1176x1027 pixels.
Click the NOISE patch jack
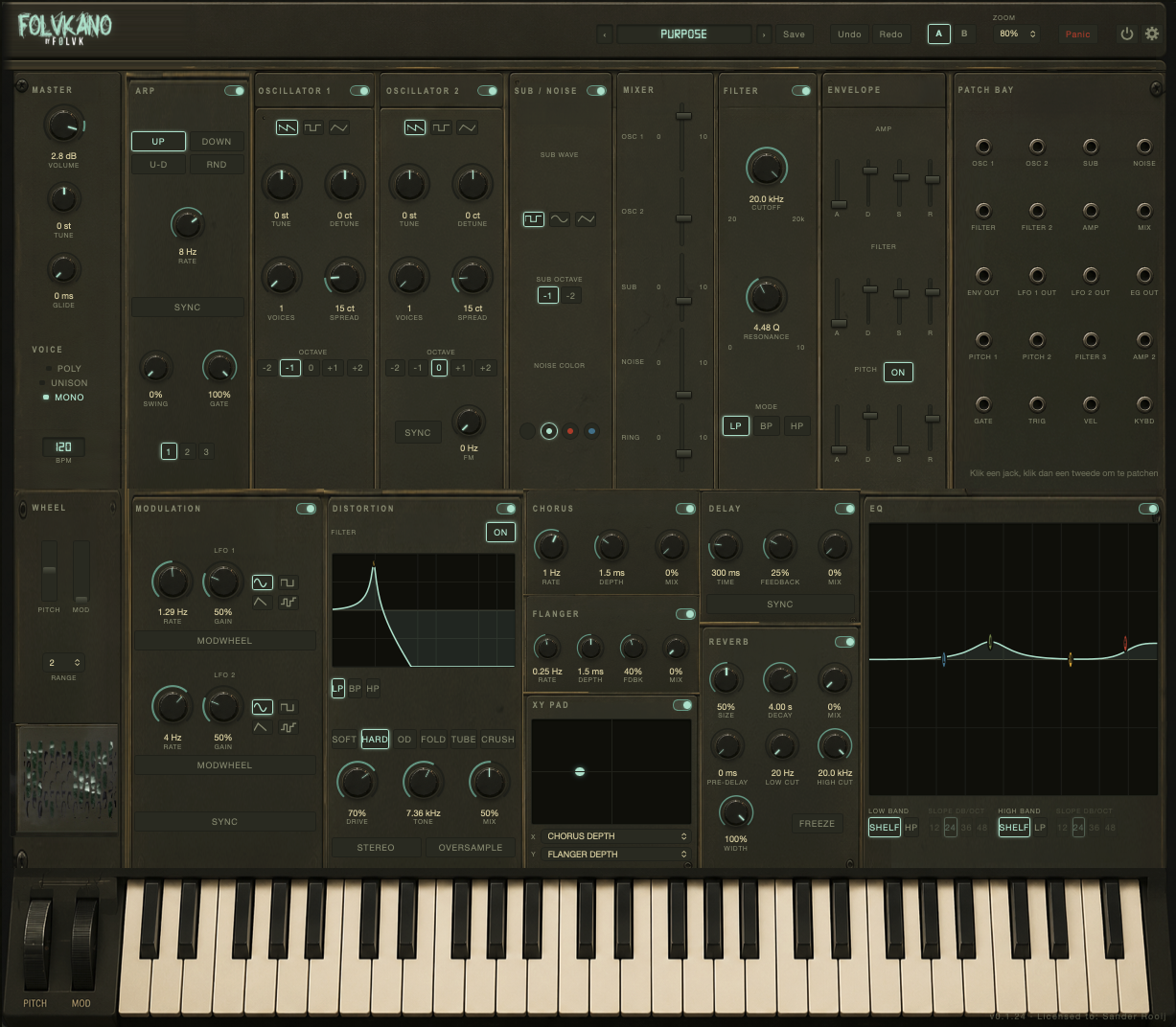[x=1144, y=147]
